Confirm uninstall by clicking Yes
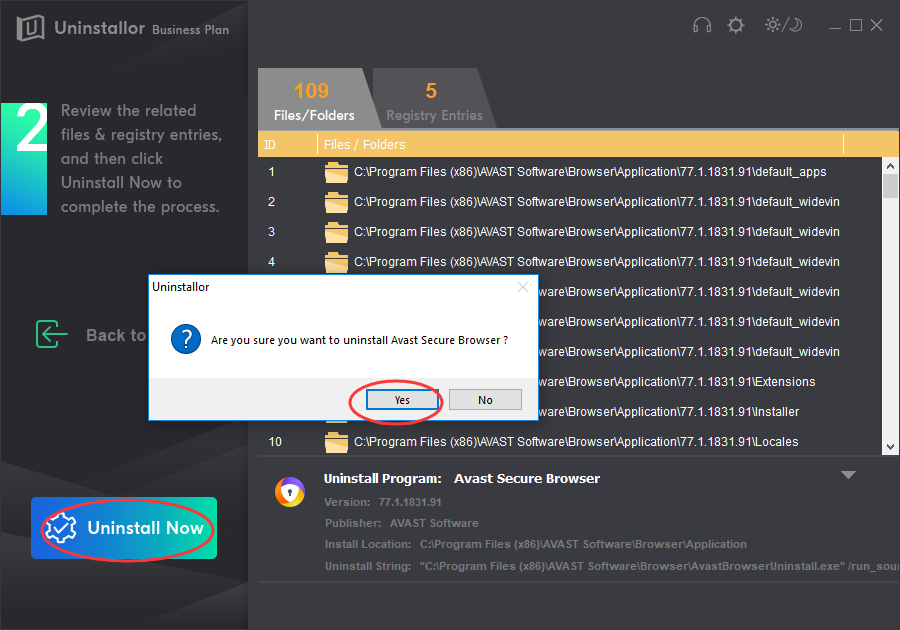The image size is (900, 630). pos(402,400)
